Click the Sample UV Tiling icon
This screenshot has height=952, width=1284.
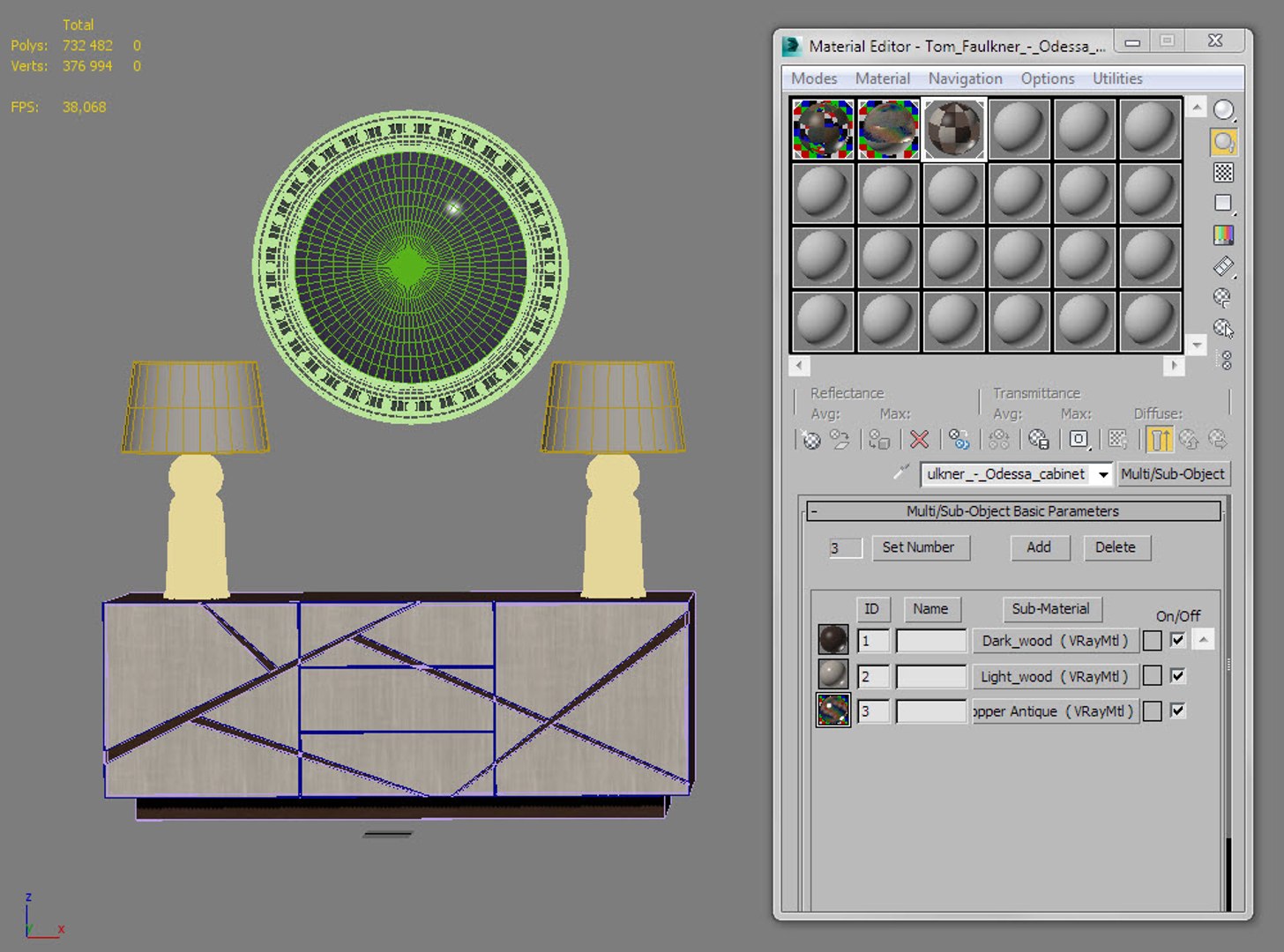click(1223, 204)
